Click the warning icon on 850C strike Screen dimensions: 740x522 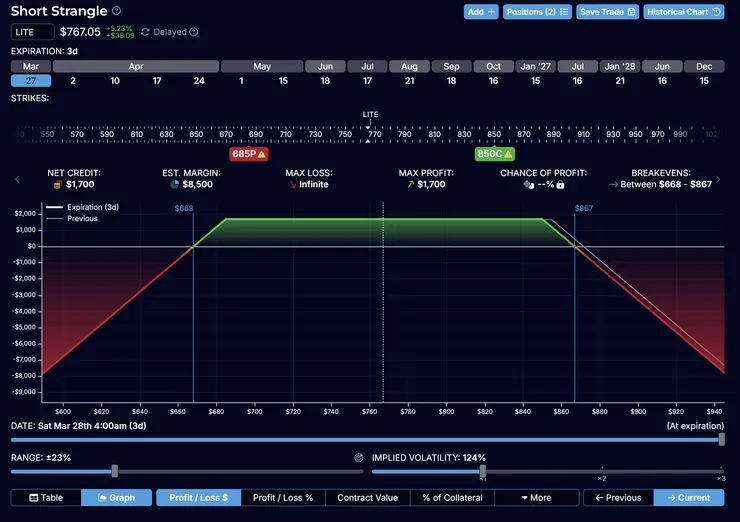click(508, 155)
